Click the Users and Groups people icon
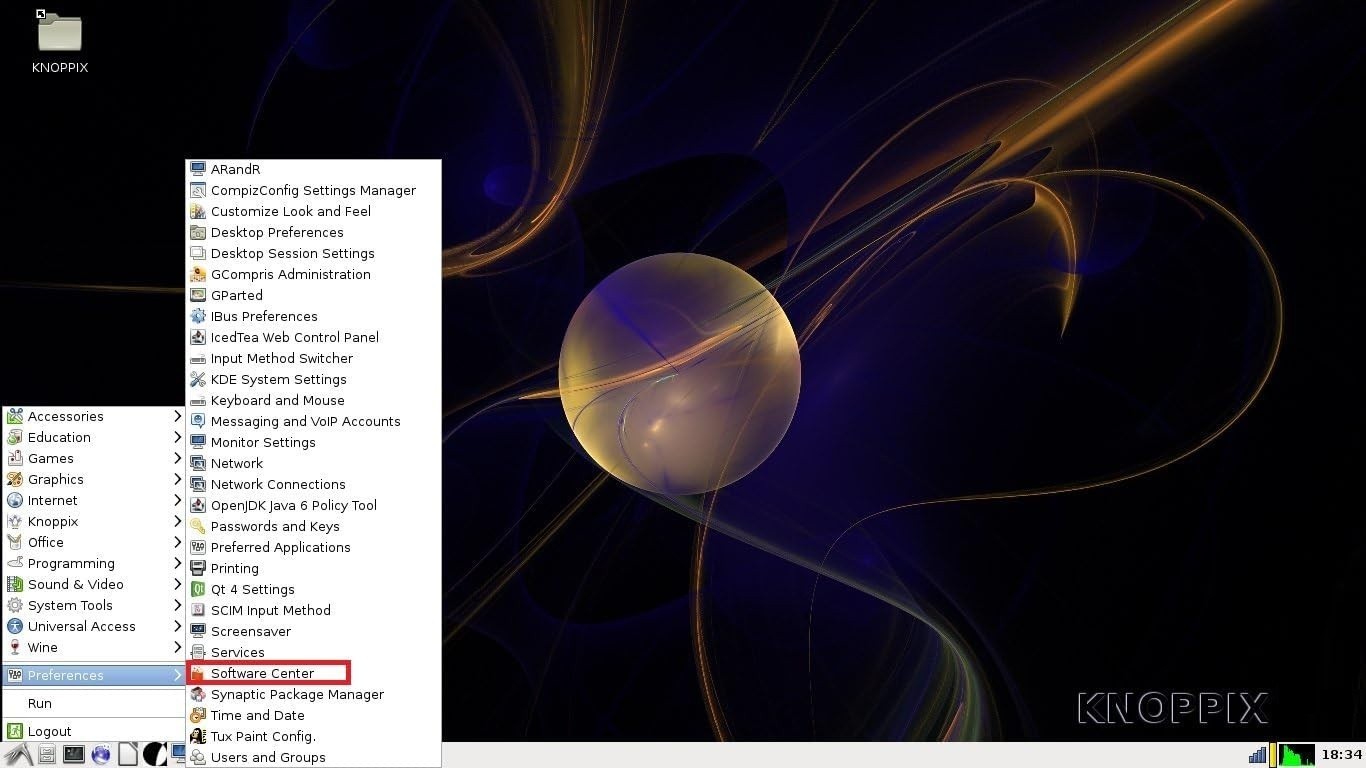 (x=198, y=757)
